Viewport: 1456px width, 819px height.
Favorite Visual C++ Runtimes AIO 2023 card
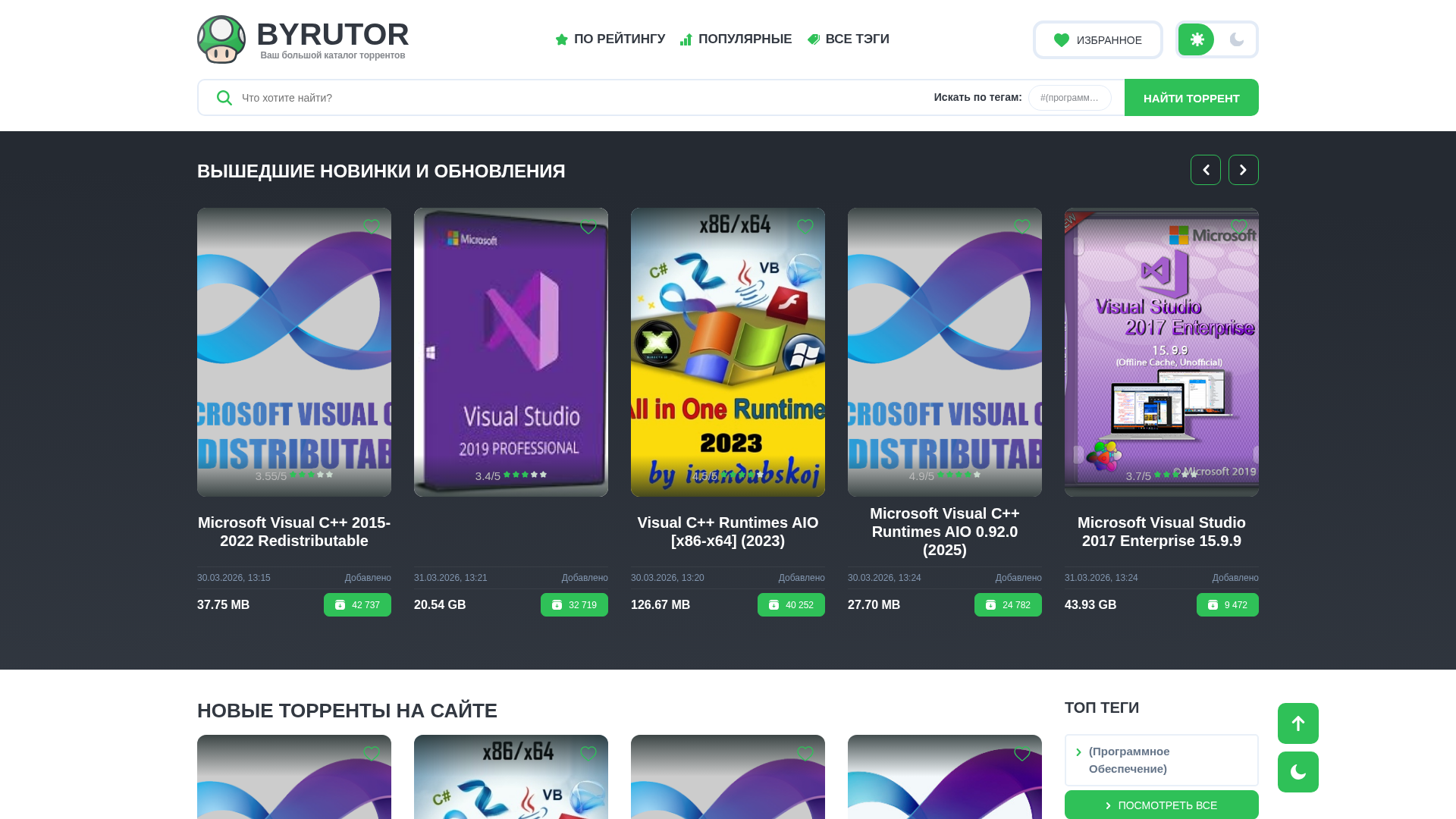click(805, 227)
